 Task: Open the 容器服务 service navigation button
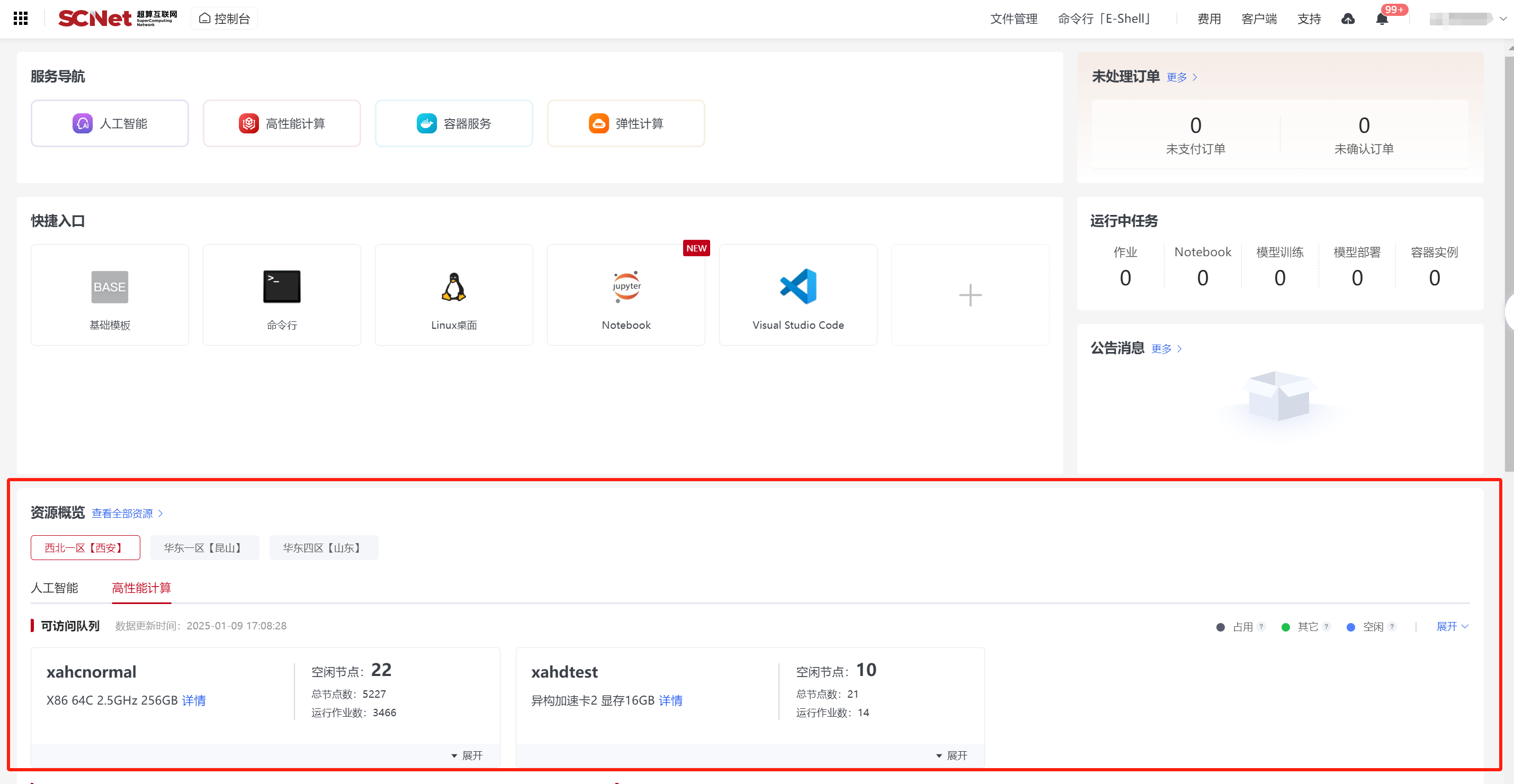tap(454, 123)
